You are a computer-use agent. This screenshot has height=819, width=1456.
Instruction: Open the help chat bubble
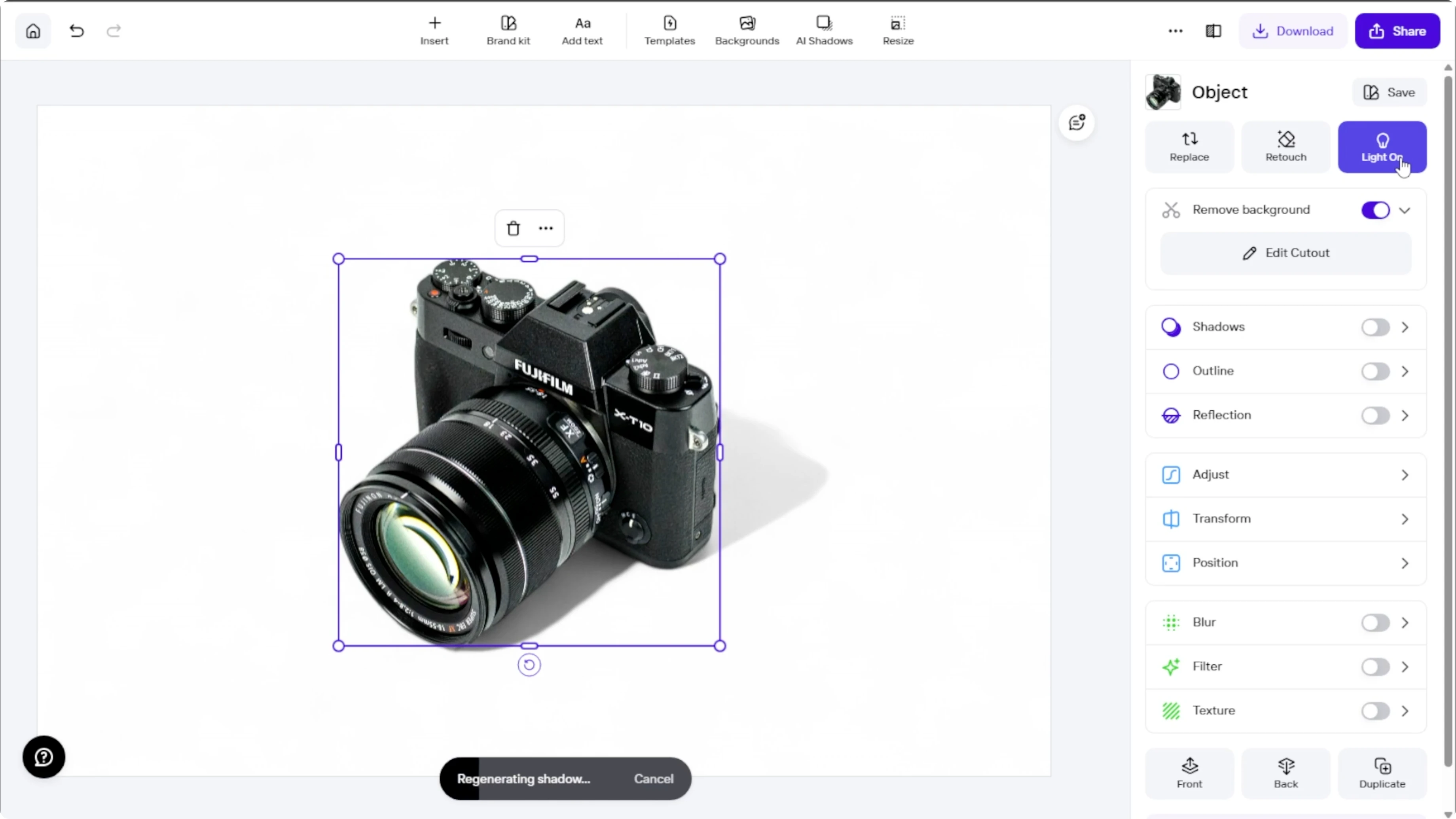(x=44, y=757)
